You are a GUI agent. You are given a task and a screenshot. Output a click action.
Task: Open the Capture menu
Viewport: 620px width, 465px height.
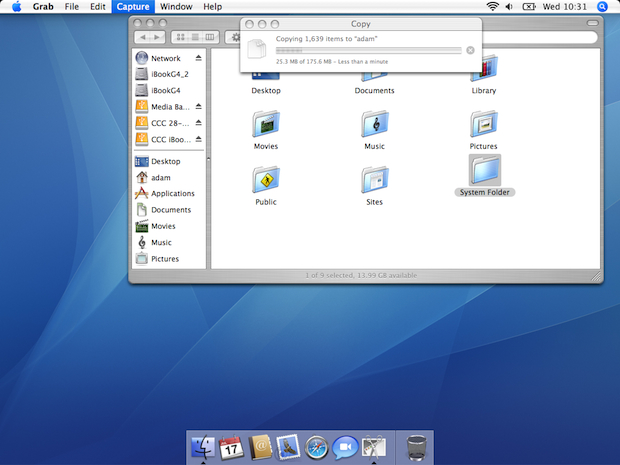coord(133,7)
